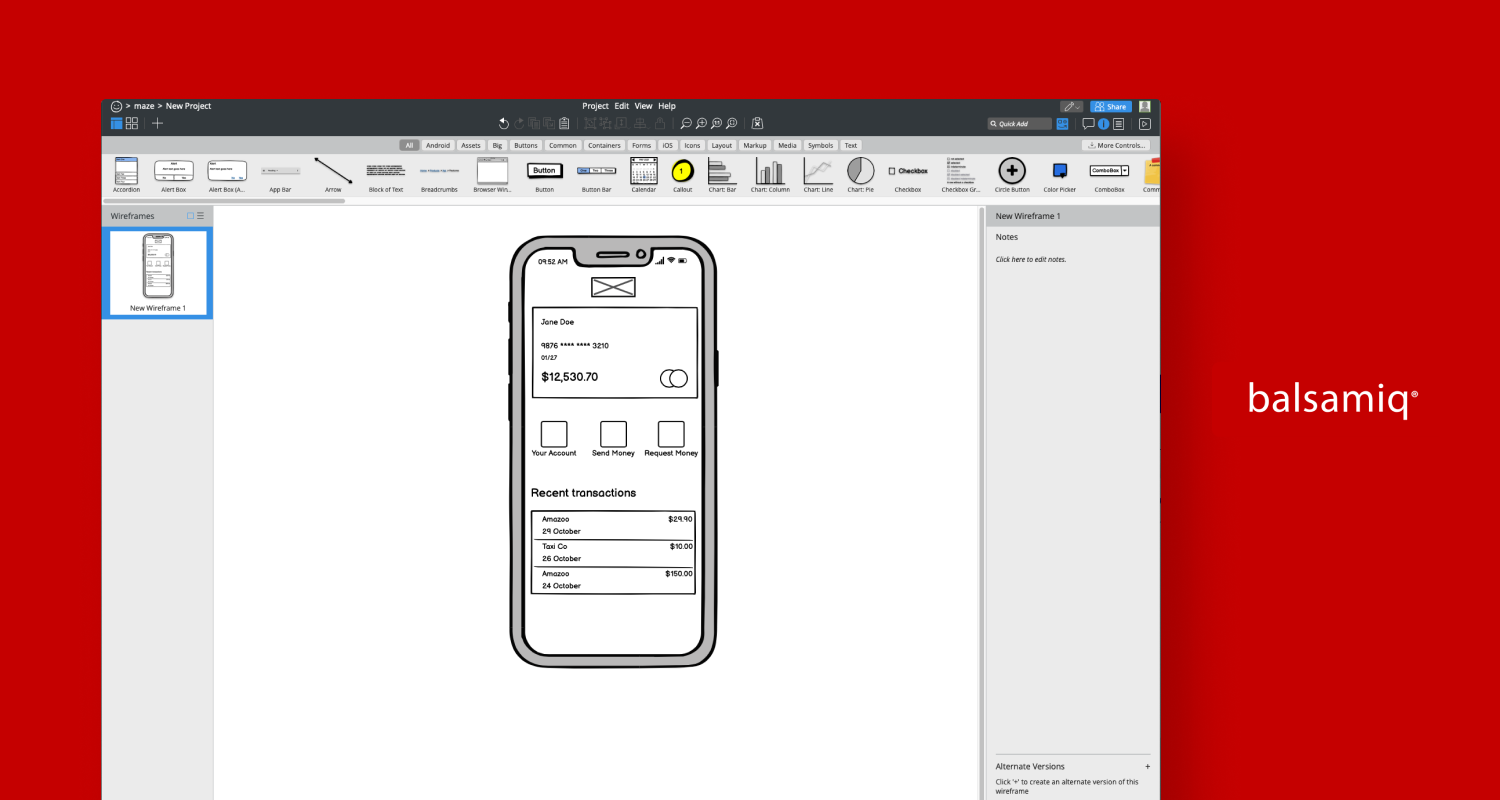Open the smiley face application menu
The image size is (1500, 800).
click(x=116, y=106)
